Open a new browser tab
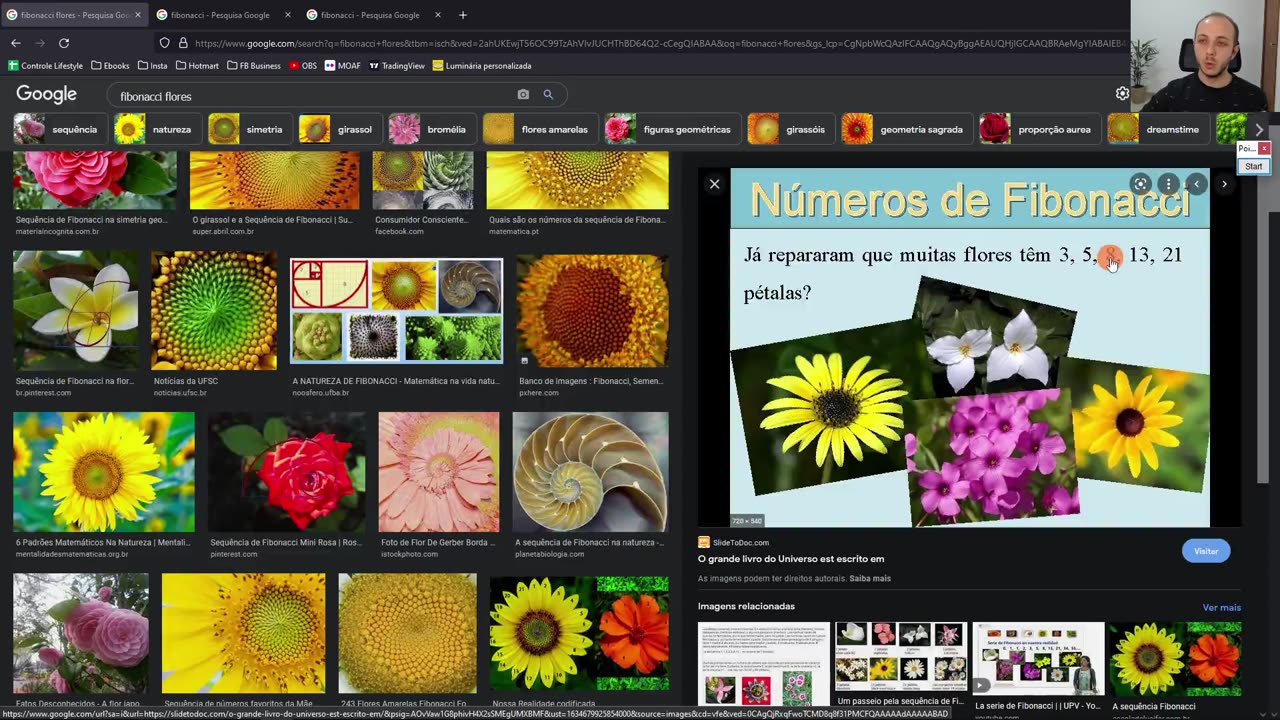This screenshot has height=720, width=1280. click(462, 15)
